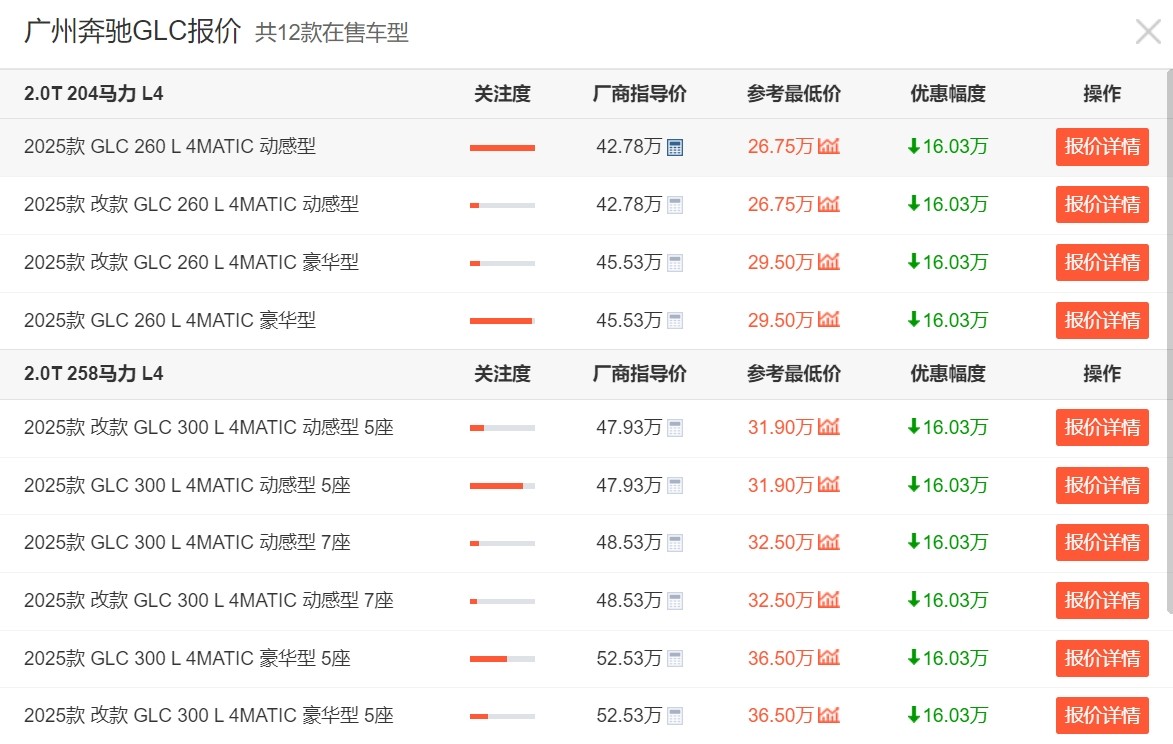Select model 2025款 GLC 300 L 动感型 7座 (non-改款)
Image resolution: width=1173 pixels, height=744 pixels.
(x=187, y=542)
